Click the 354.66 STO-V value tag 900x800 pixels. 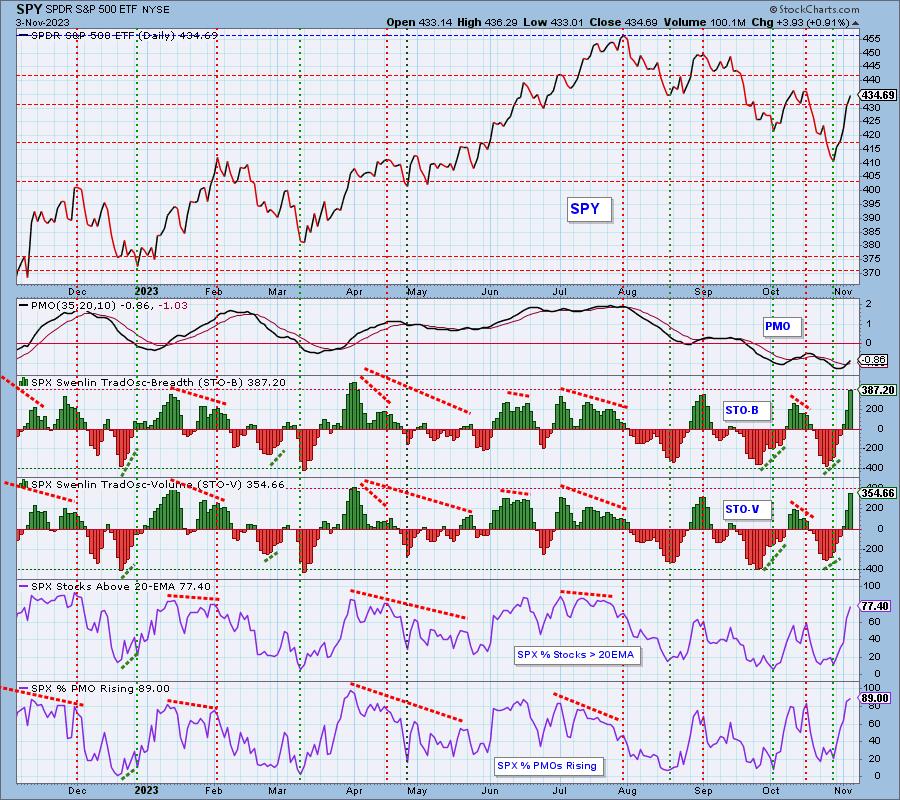pos(878,494)
